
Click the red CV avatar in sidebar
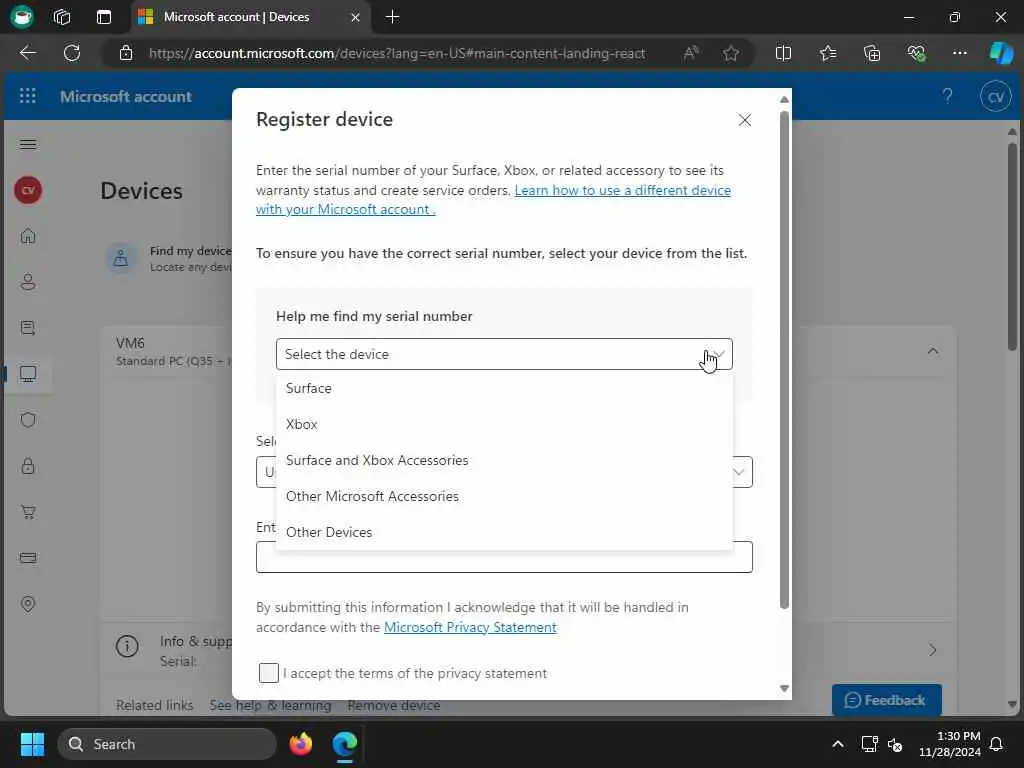[x=28, y=190]
